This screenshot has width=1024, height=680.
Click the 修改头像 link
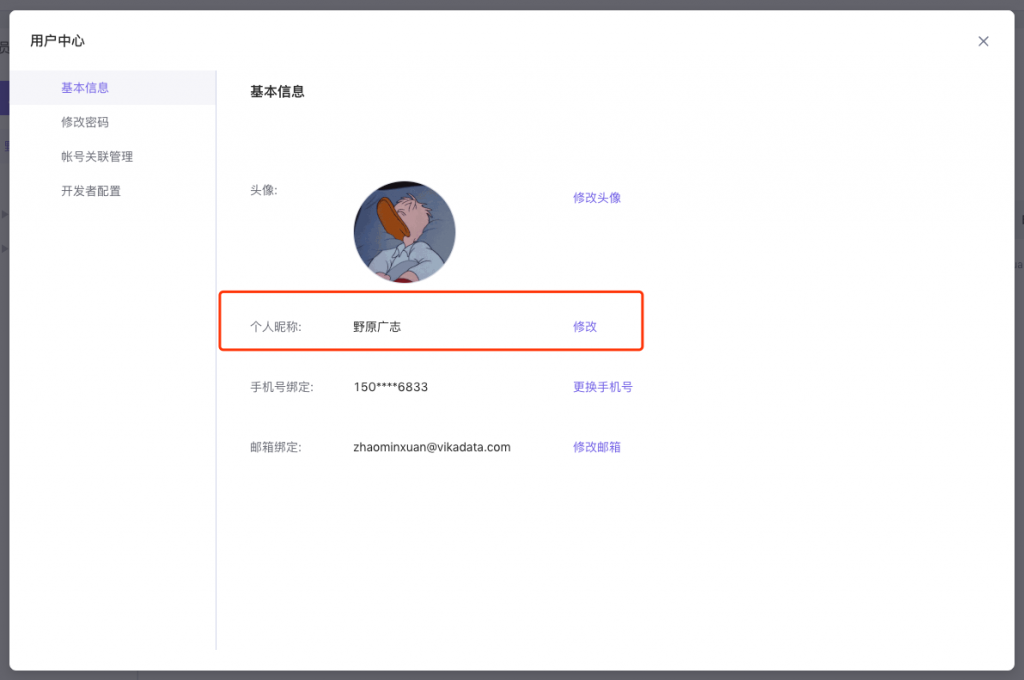click(x=597, y=198)
